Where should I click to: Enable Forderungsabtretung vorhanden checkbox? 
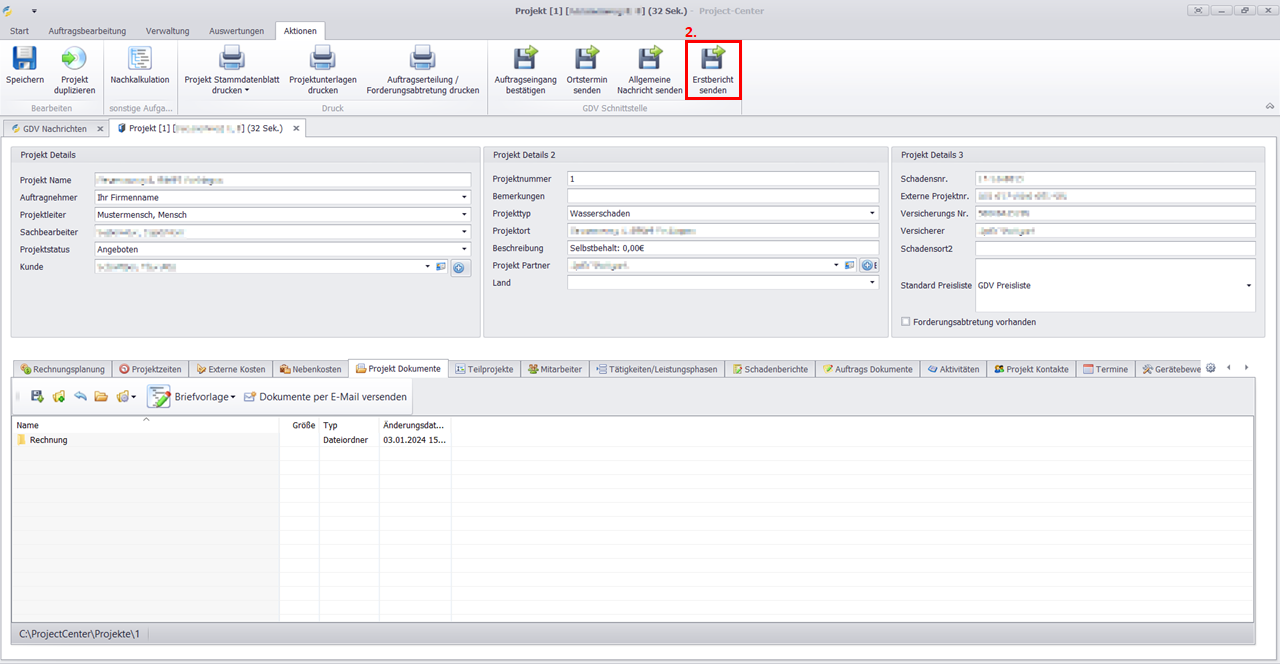pyautogui.click(x=906, y=322)
